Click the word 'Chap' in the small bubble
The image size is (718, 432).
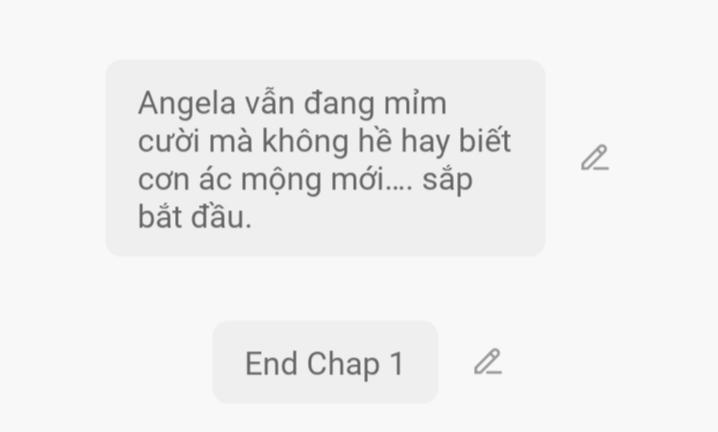(x=343, y=365)
